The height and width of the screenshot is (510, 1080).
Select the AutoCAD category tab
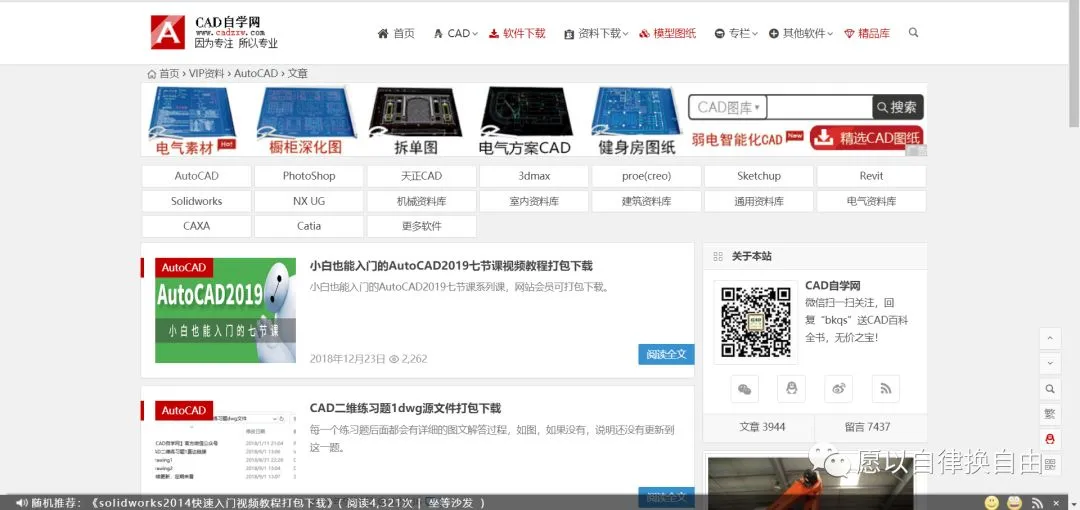coord(196,176)
